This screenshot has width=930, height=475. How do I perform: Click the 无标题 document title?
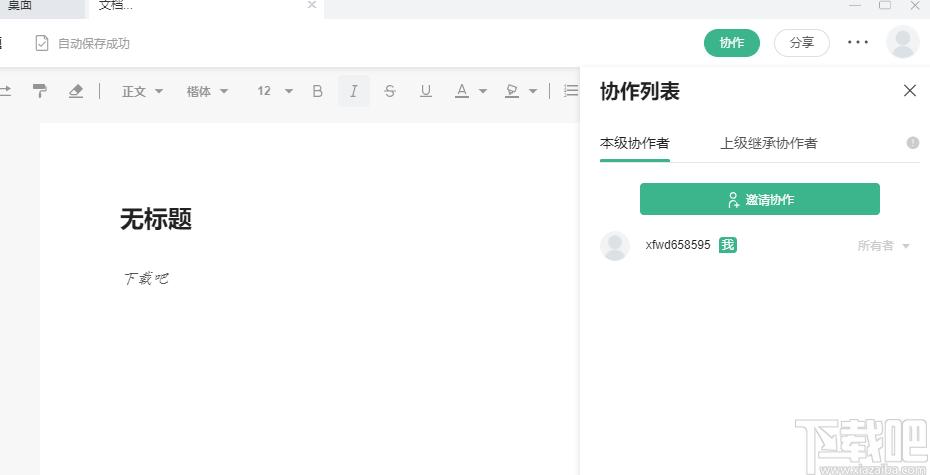(156, 219)
